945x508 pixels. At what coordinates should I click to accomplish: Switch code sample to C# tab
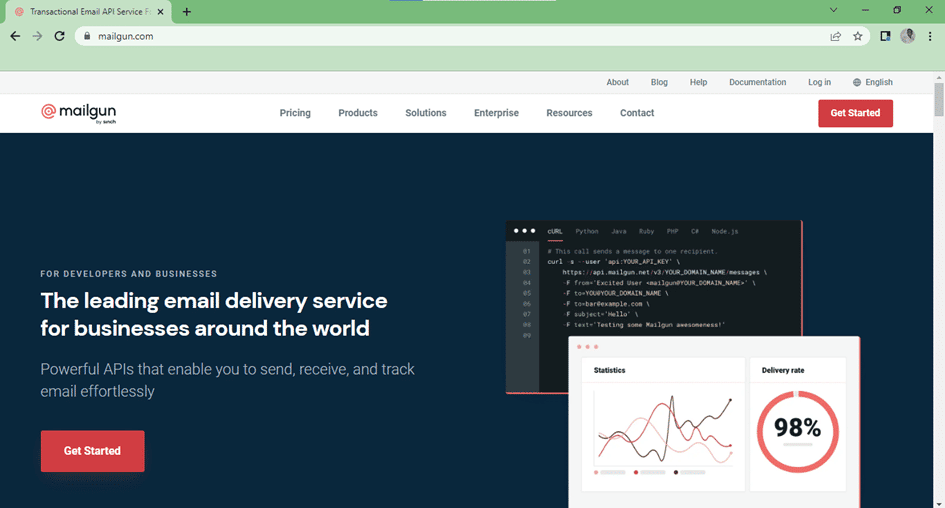coord(695,231)
